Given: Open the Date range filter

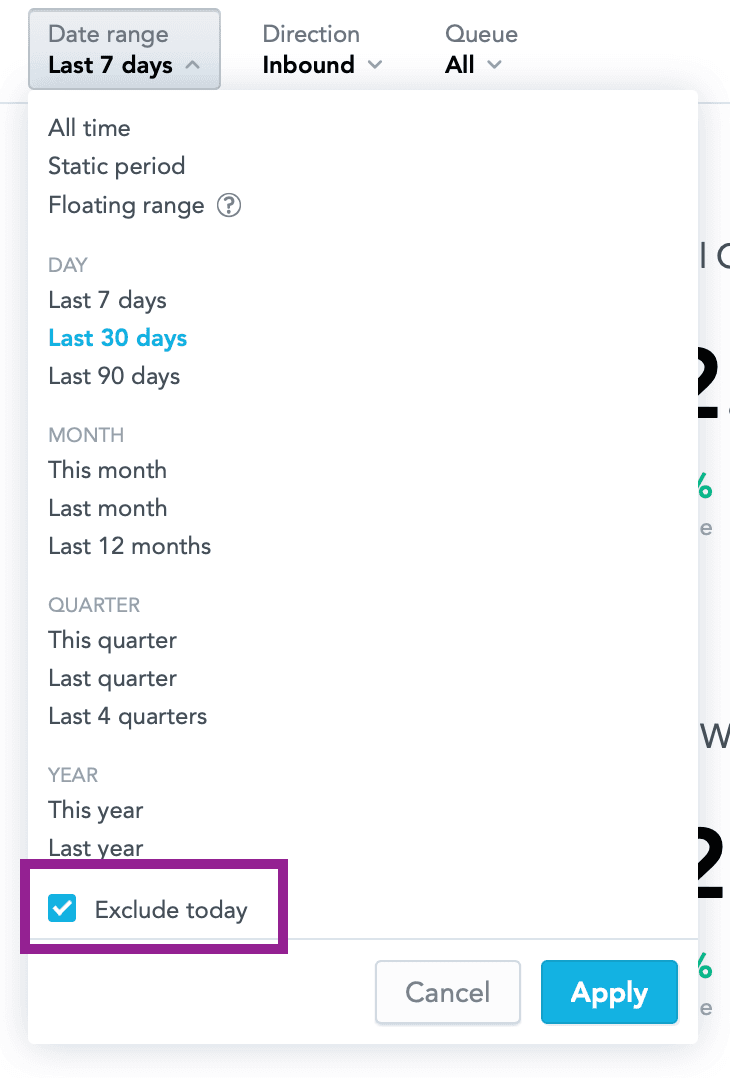Looking at the screenshot, I should pos(107,49).
